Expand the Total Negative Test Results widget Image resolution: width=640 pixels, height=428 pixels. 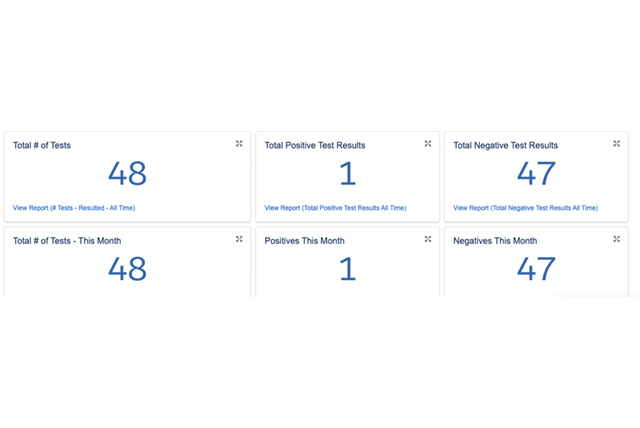(616, 144)
